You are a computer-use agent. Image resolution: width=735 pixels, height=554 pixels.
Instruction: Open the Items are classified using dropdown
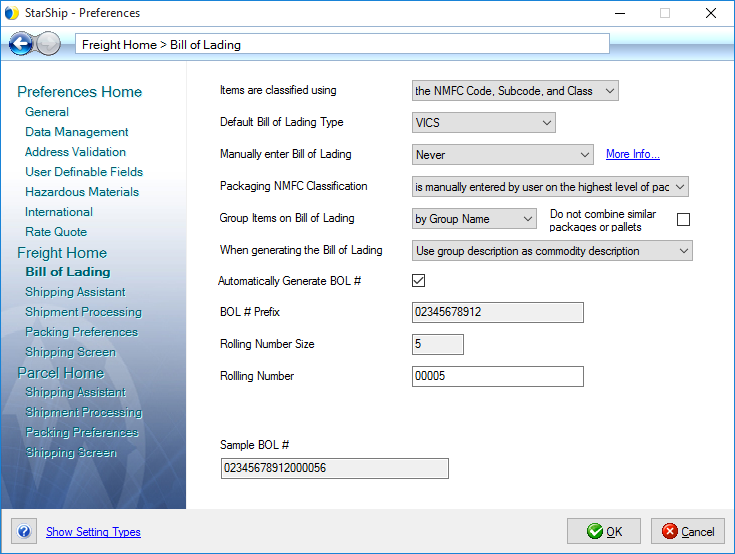click(x=515, y=90)
